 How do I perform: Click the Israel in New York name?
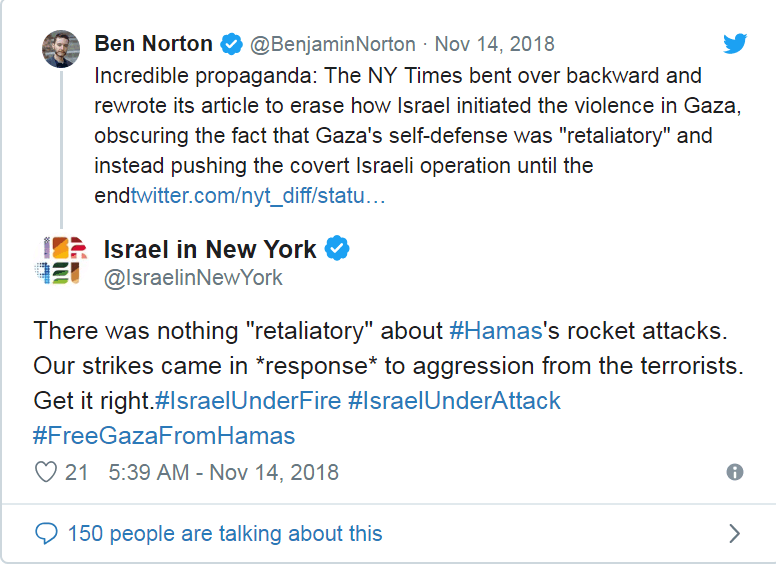click(210, 249)
